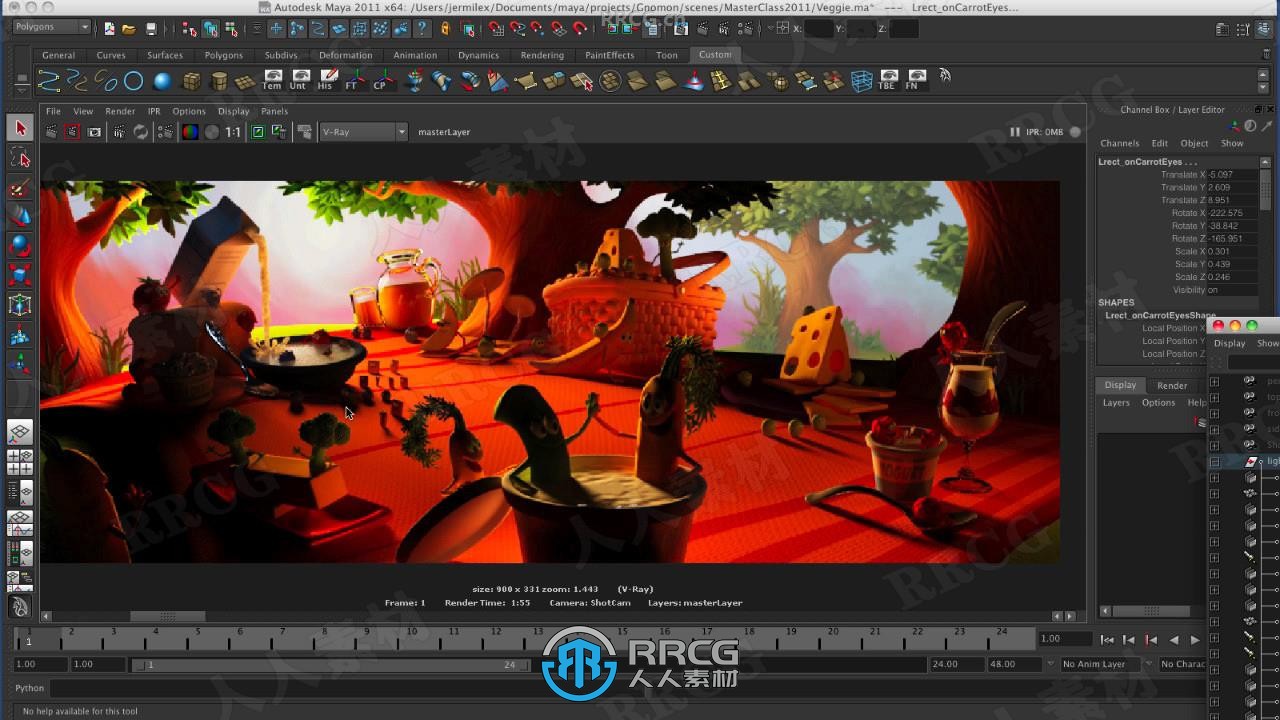Open Channels menu in Channel Box
This screenshot has width=1280, height=720.
point(1120,143)
